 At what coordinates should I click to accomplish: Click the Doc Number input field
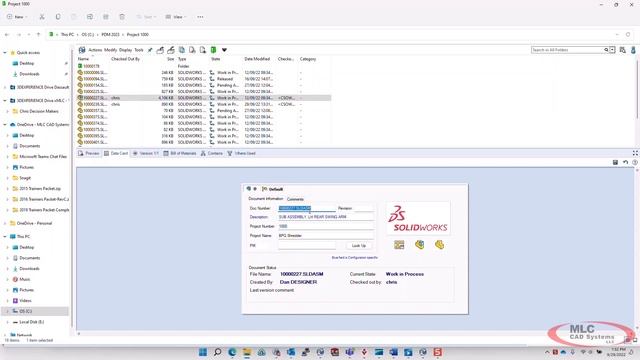[x=307, y=208]
